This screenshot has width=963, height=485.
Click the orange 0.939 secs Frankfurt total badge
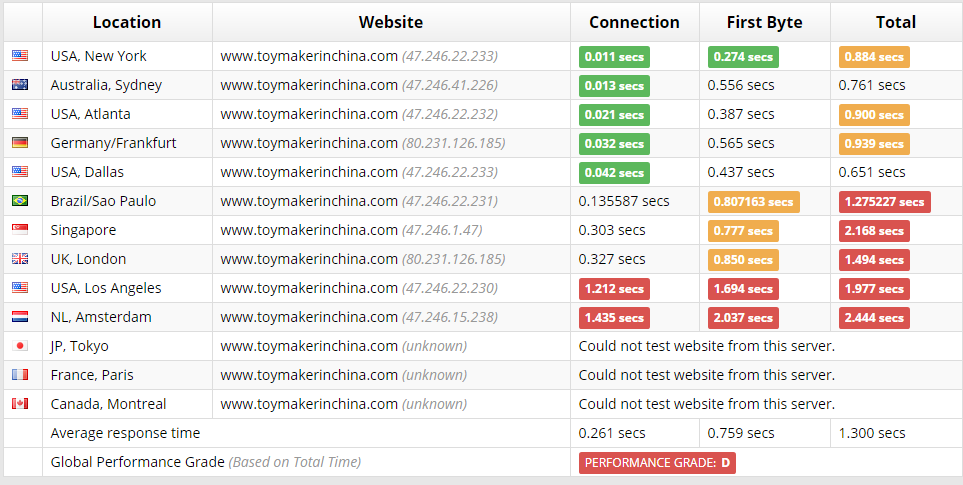tap(874, 144)
